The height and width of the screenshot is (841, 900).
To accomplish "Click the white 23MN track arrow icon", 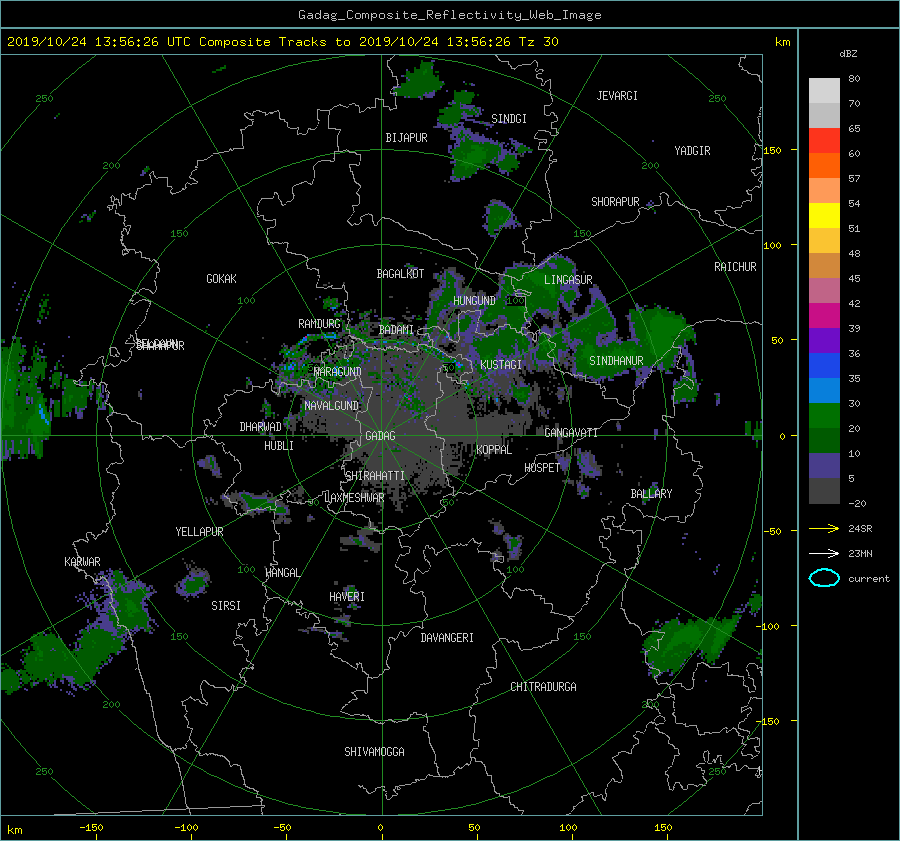I will point(824,553).
